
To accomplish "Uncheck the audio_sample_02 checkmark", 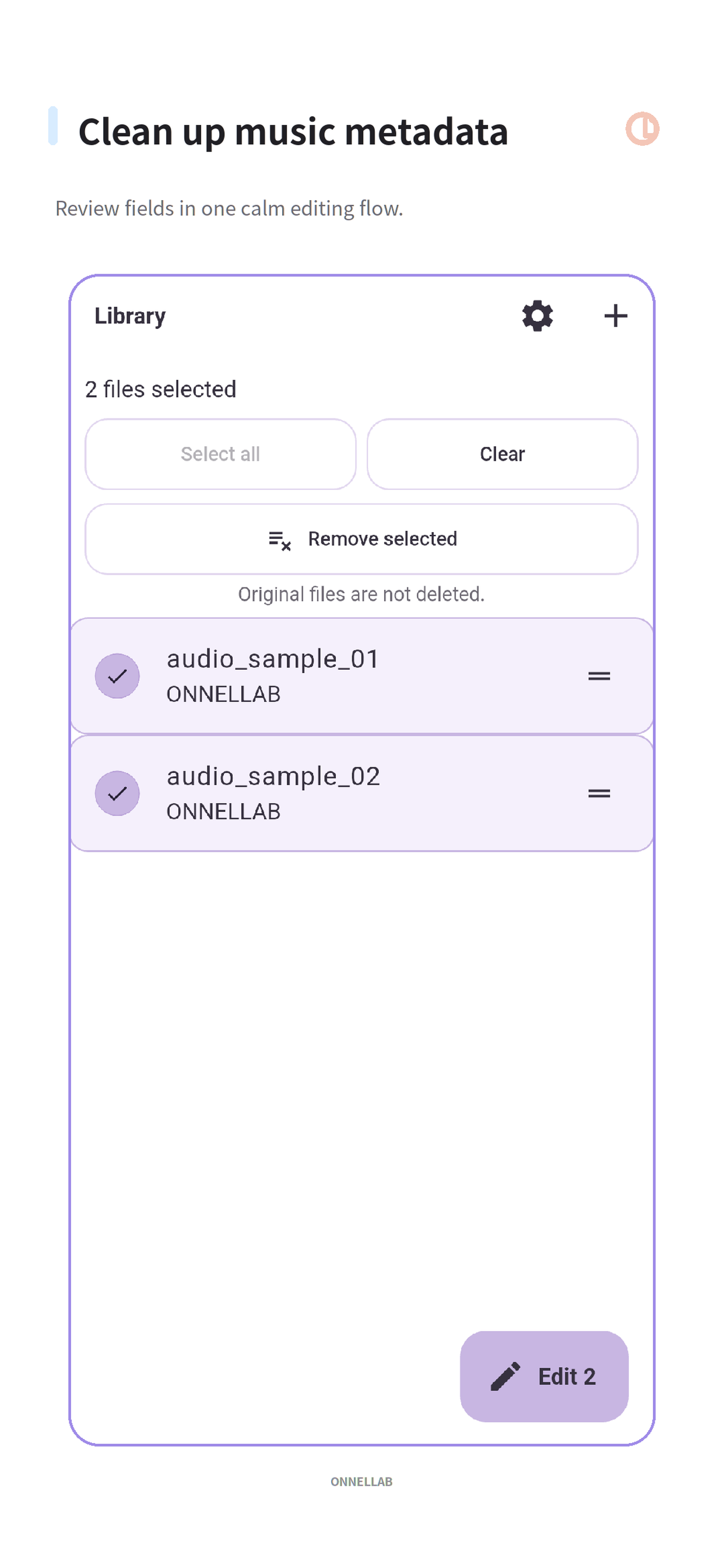I will tap(117, 793).
